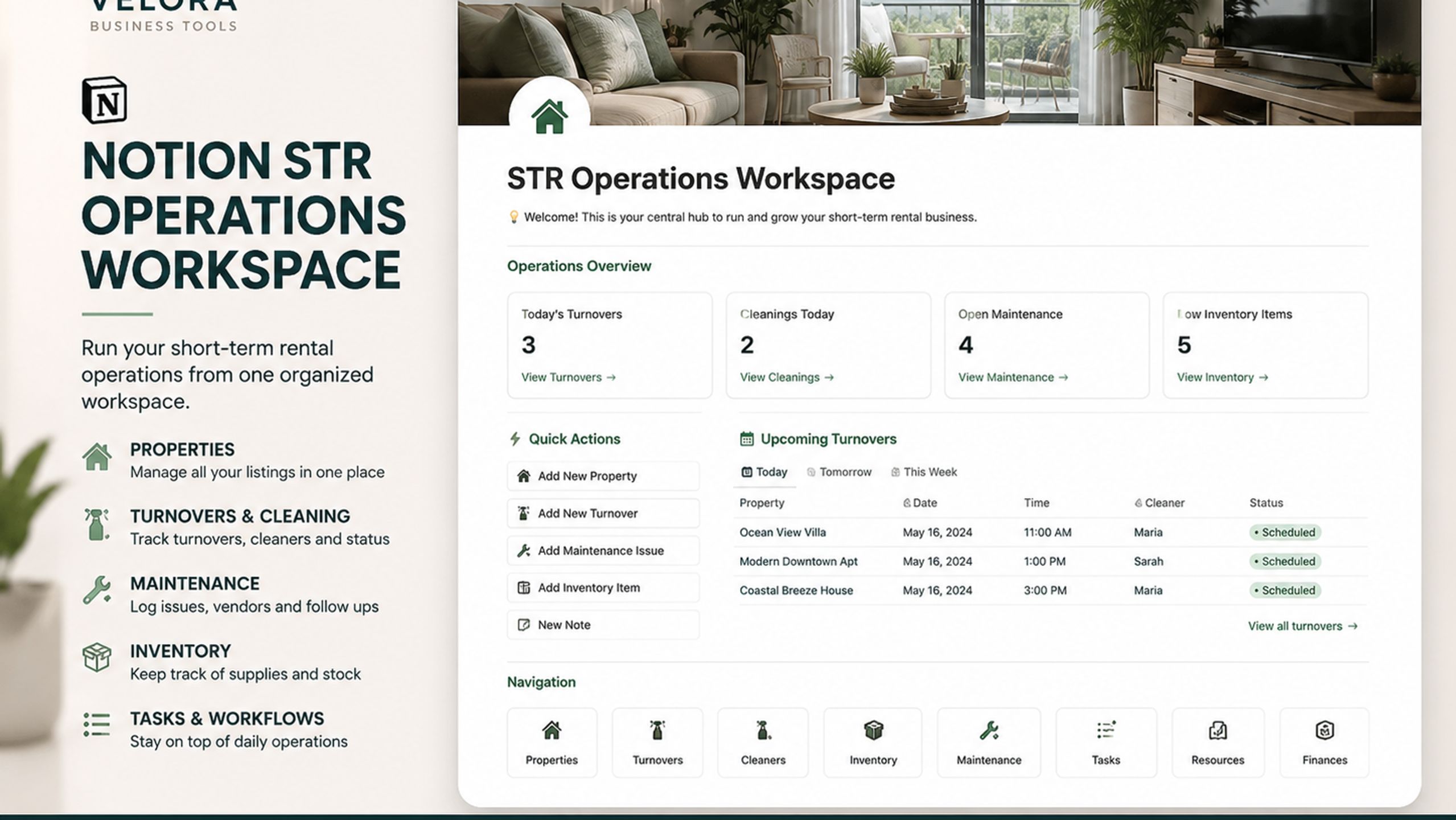Open the Resources navigation card

(1218, 743)
